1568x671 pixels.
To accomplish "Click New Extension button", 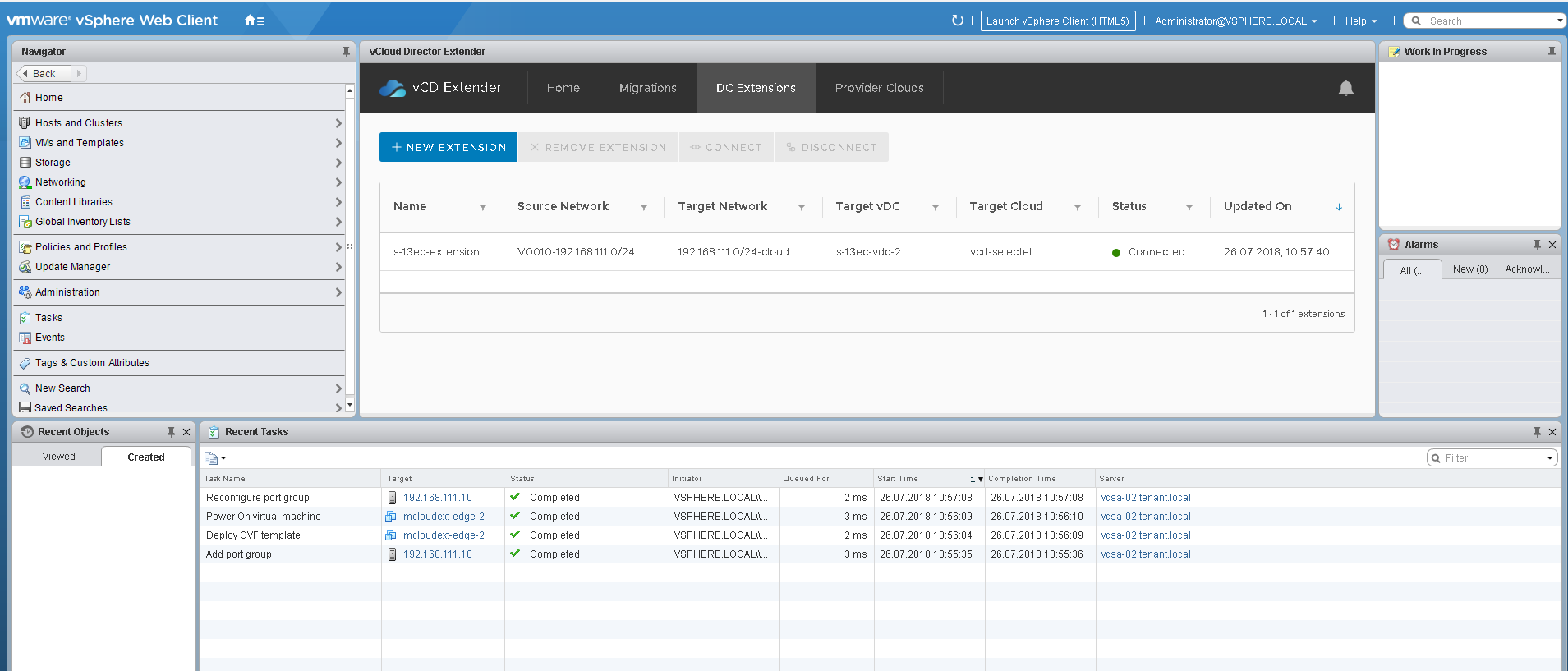I will tap(448, 147).
